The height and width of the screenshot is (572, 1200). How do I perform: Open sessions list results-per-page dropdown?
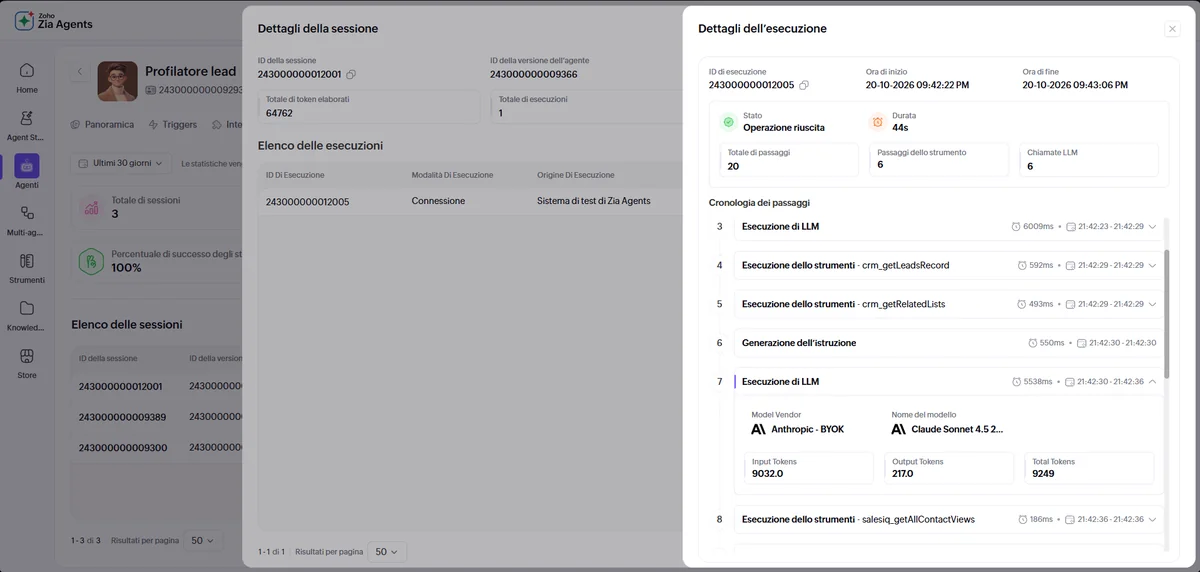(x=203, y=540)
